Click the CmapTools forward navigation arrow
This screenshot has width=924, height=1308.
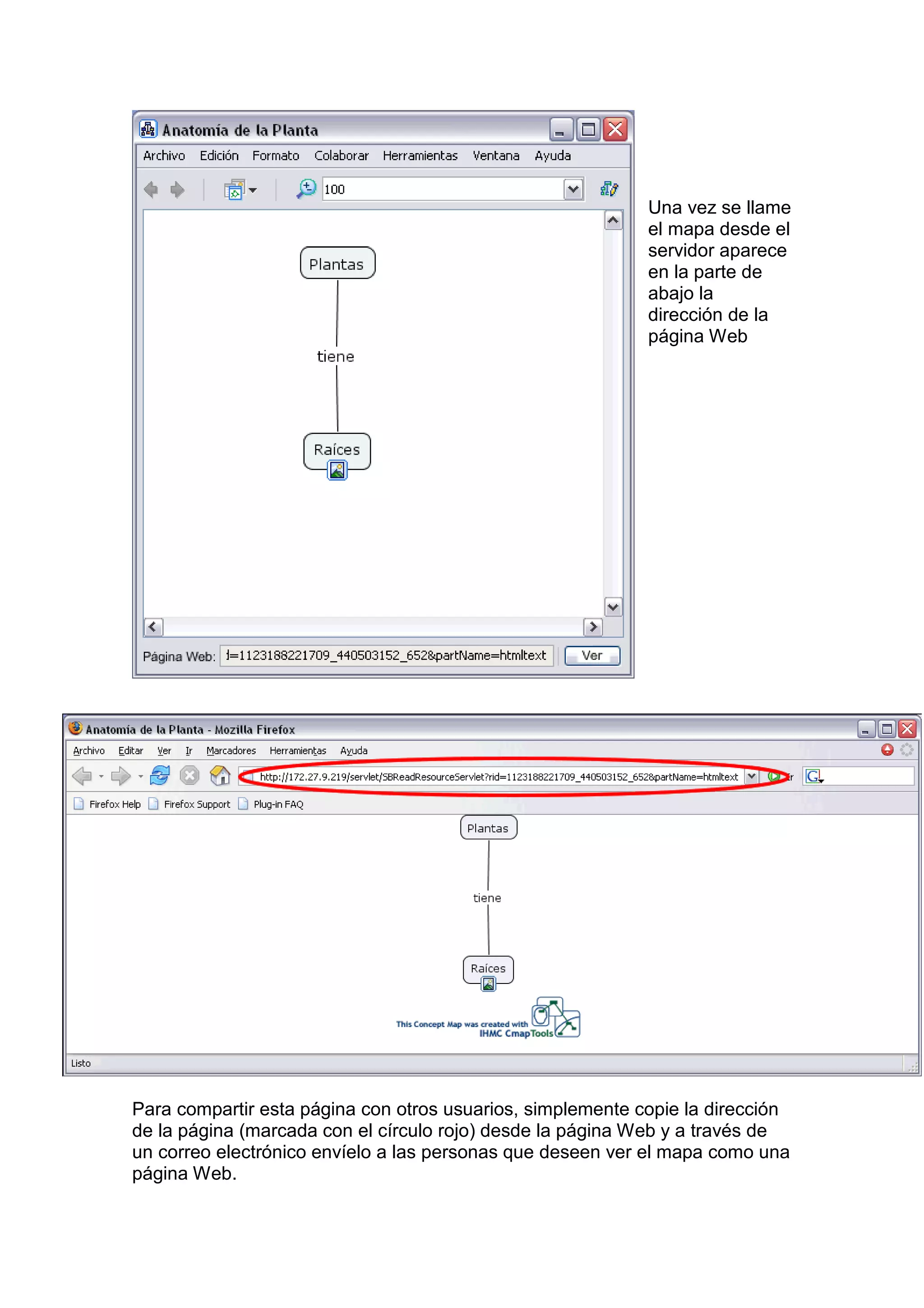178,189
